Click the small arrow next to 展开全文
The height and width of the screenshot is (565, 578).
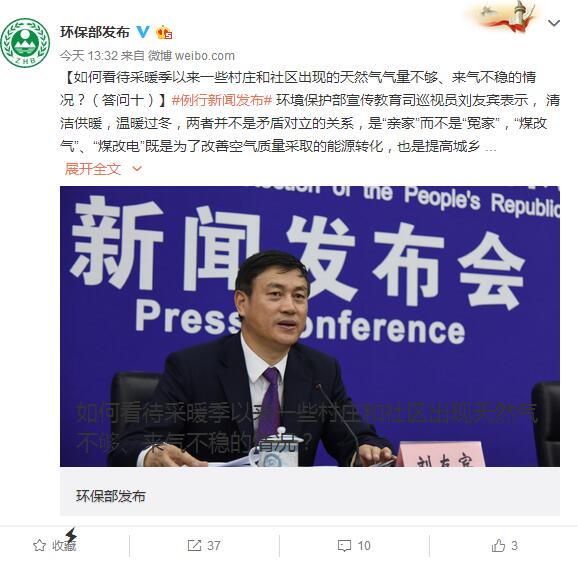click(137, 169)
